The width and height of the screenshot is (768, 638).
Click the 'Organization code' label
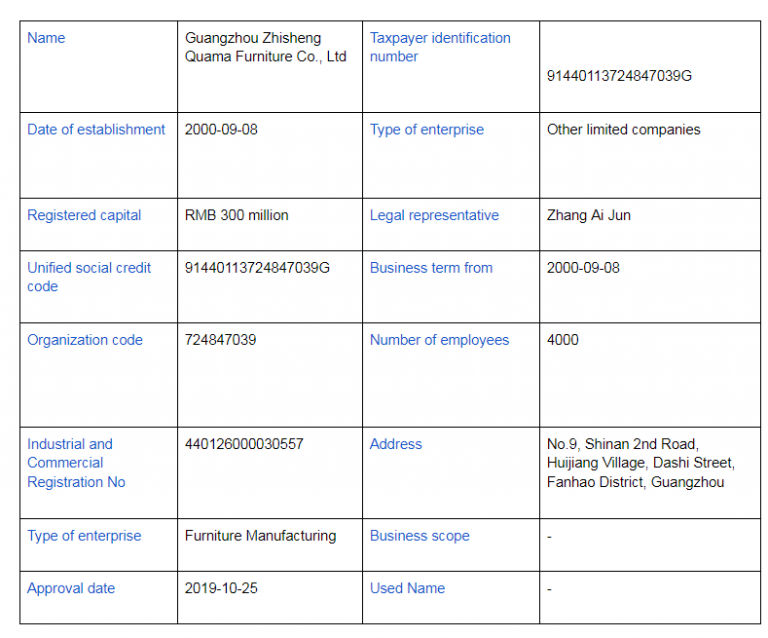pyautogui.click(x=85, y=340)
